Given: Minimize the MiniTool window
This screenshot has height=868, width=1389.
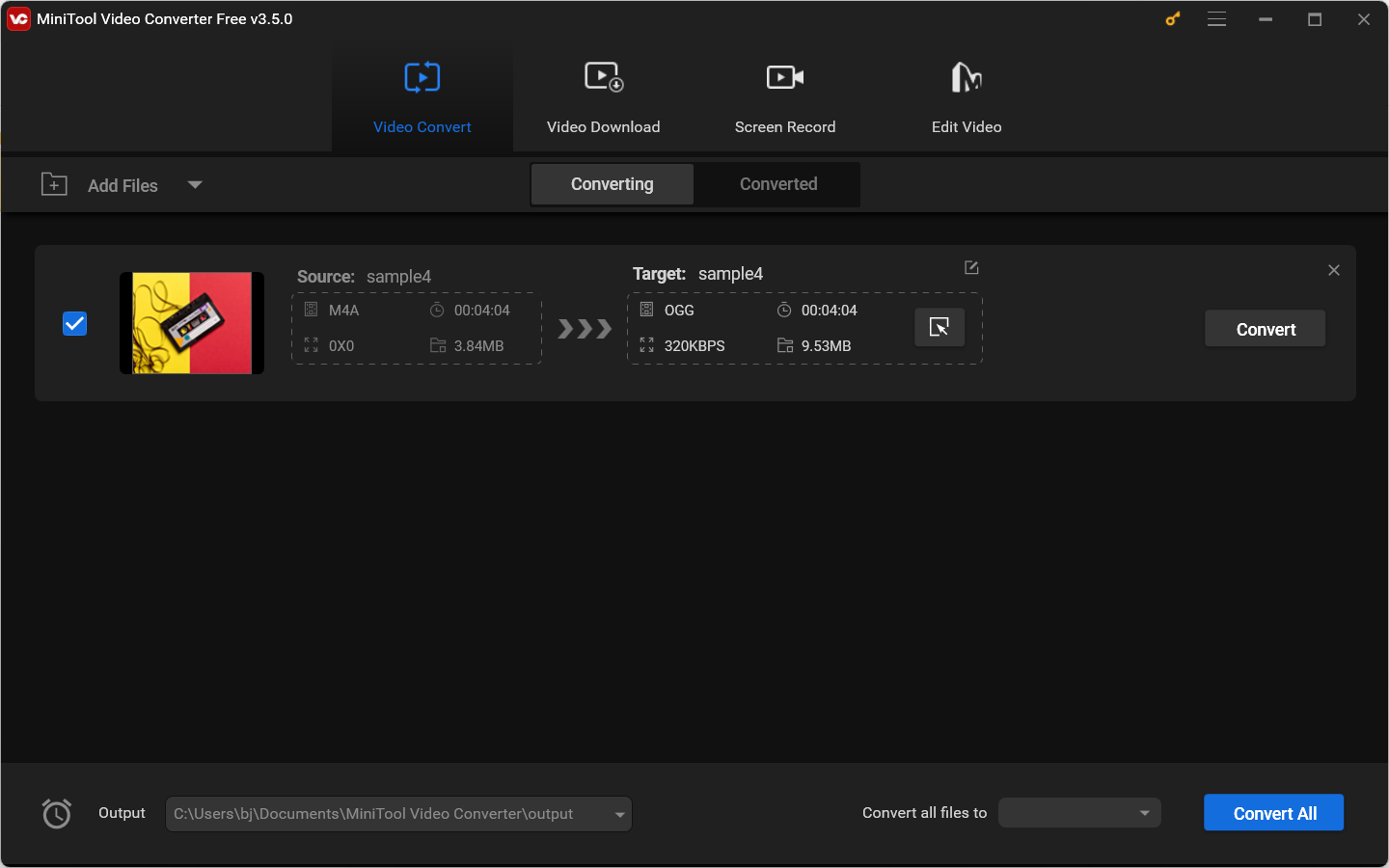Looking at the screenshot, I should (1266, 19).
